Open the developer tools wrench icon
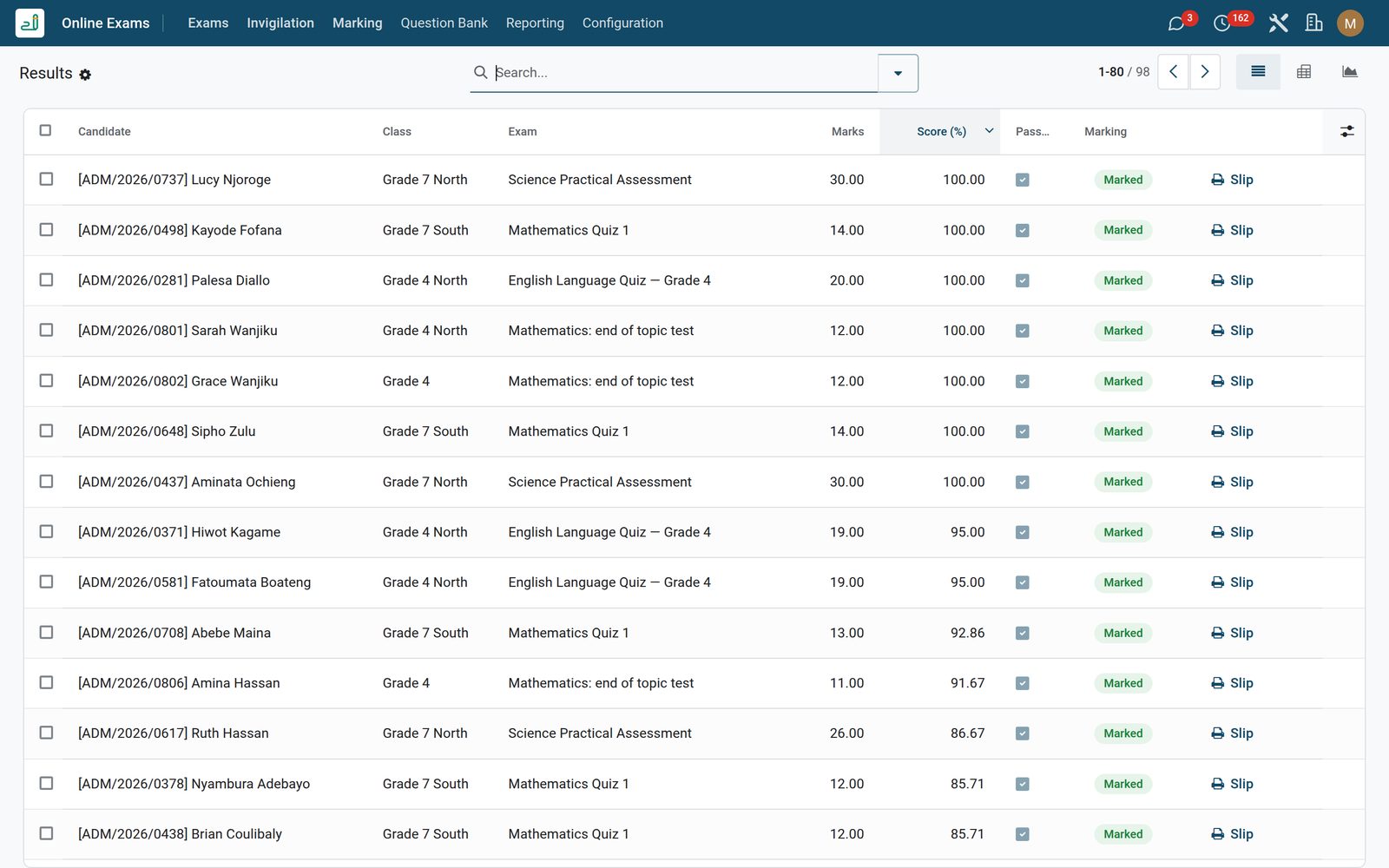 pos(1278,23)
